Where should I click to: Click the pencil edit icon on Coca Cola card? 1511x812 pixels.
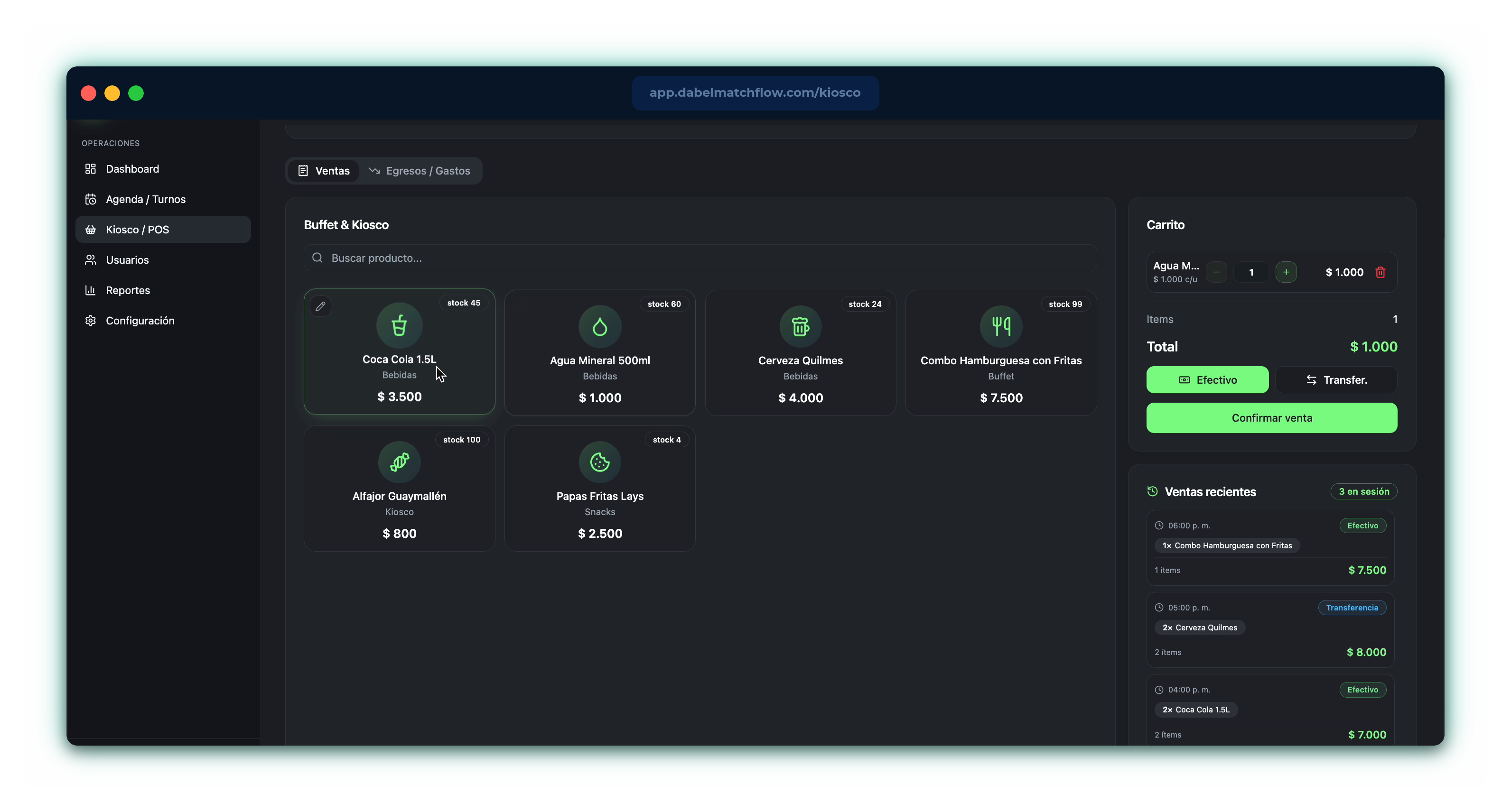[320, 306]
